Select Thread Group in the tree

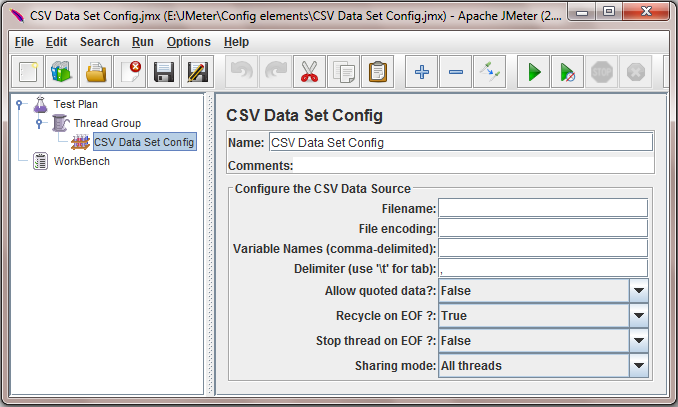107,123
